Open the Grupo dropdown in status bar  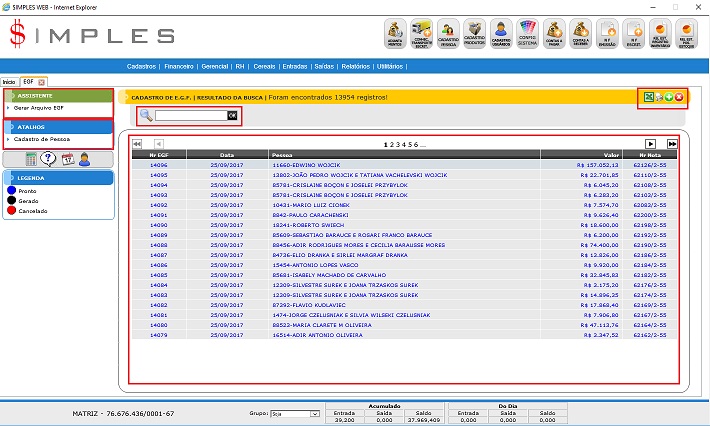point(299,412)
